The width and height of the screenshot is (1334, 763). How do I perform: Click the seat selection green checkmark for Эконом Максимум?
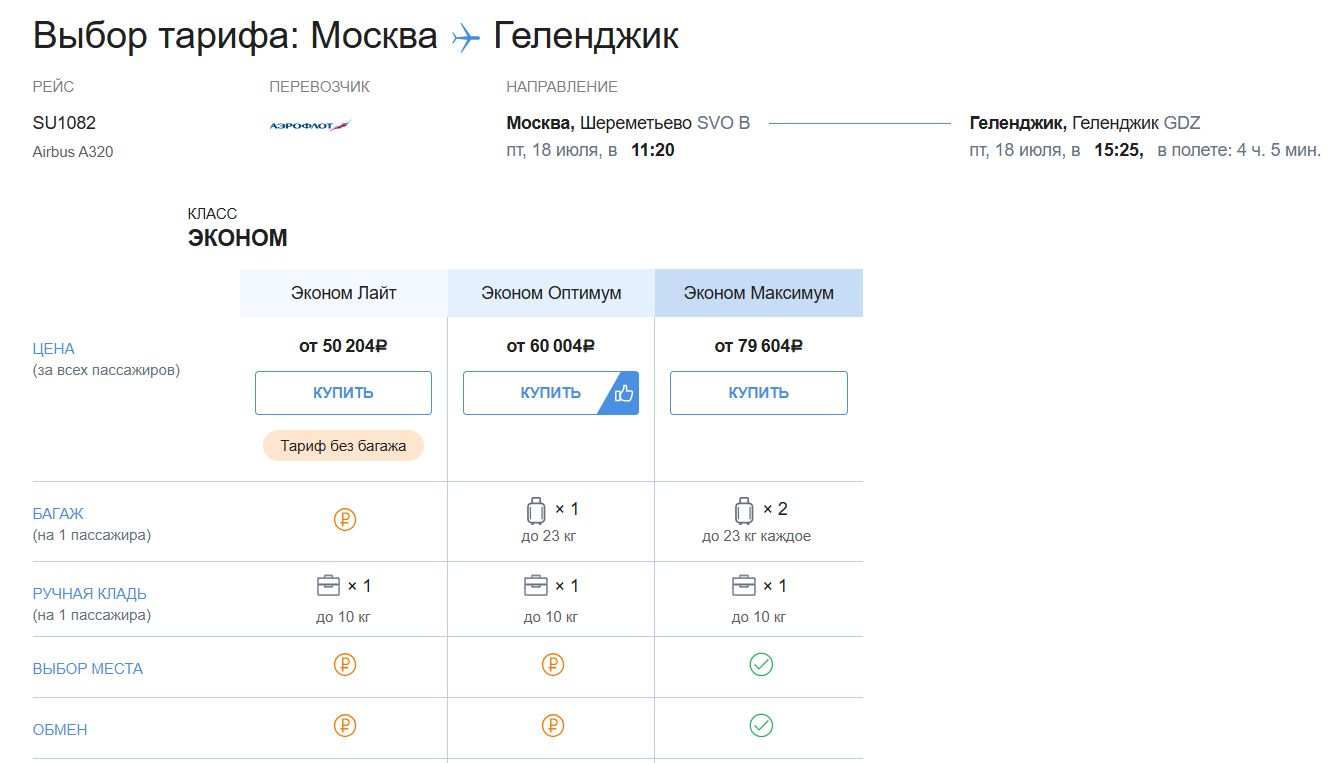coord(761,665)
